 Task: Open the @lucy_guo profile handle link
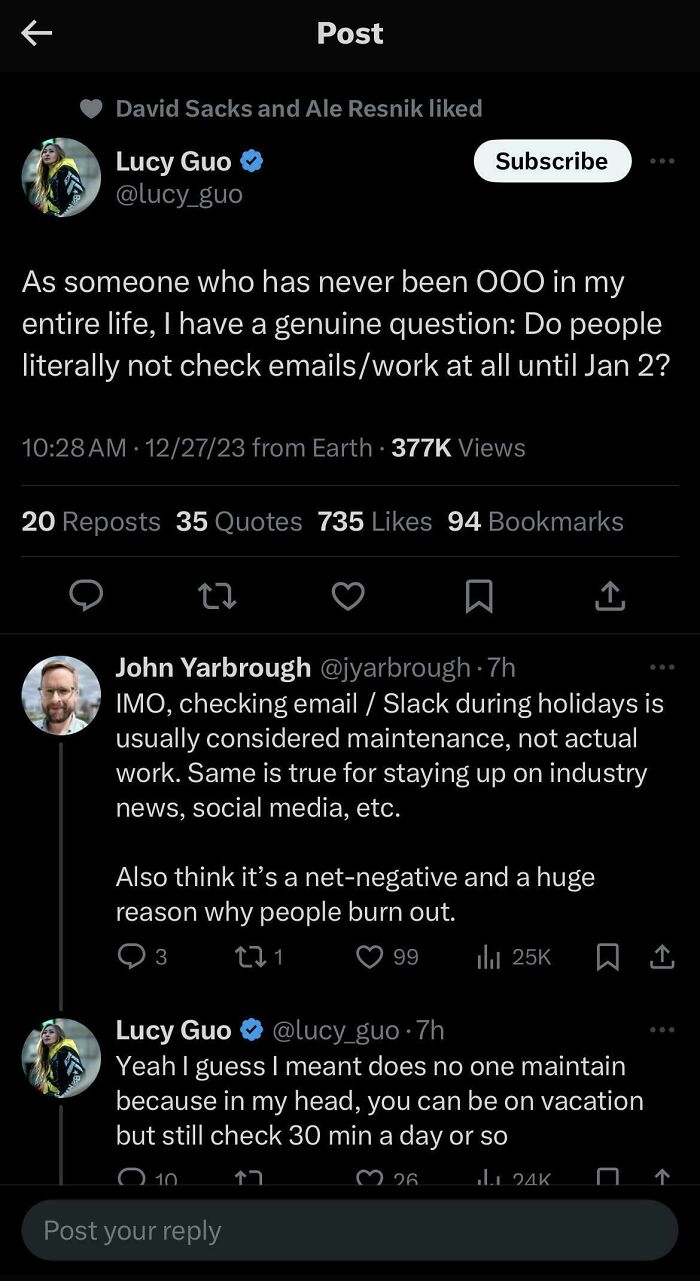[179, 193]
